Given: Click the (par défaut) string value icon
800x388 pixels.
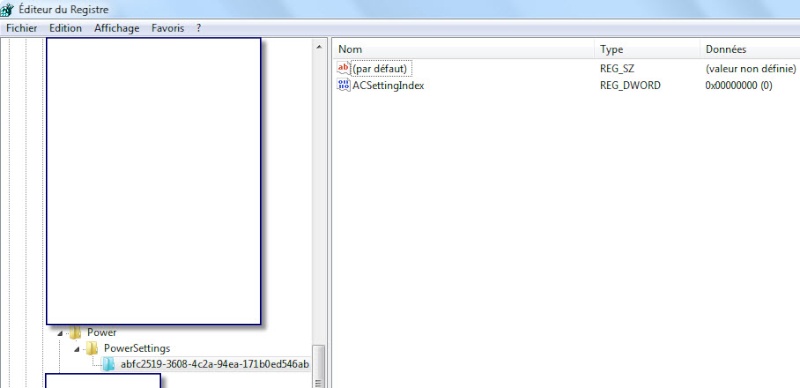Looking at the screenshot, I should point(343,68).
